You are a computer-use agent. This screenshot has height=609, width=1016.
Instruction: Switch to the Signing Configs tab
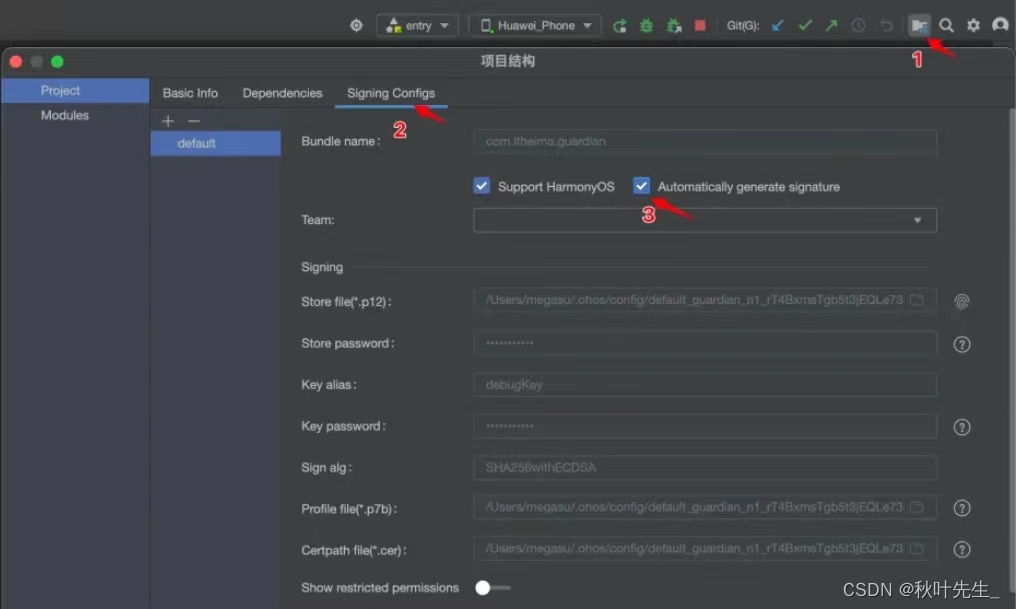(391, 93)
